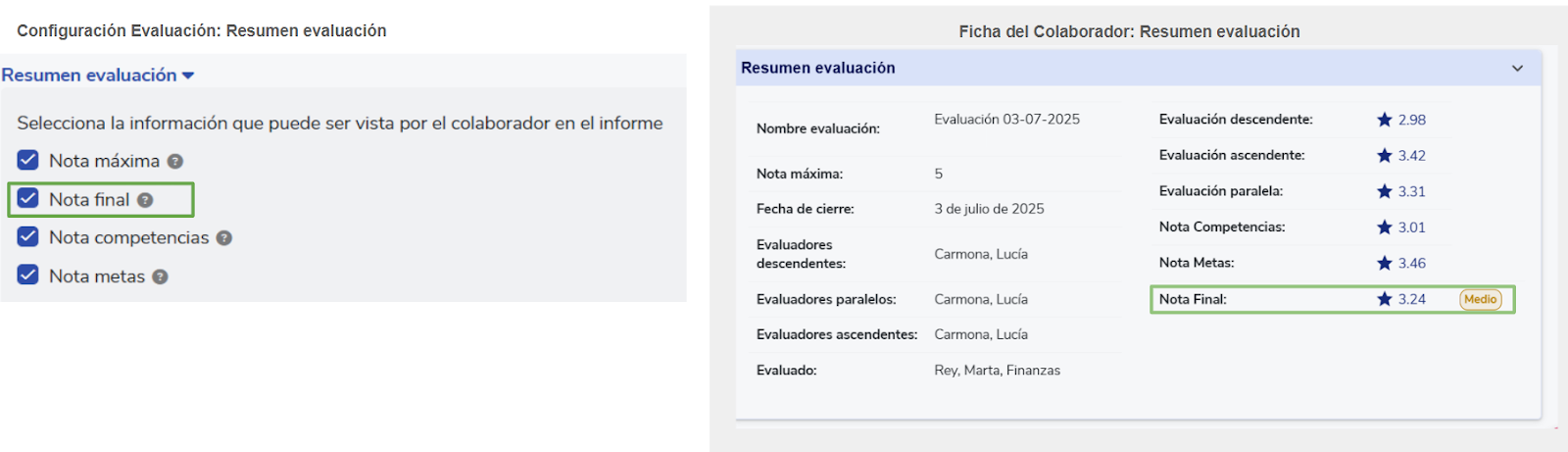The width and height of the screenshot is (1568, 452).
Task: Open the 3.24 Nota Final score
Action: [x=1411, y=299]
